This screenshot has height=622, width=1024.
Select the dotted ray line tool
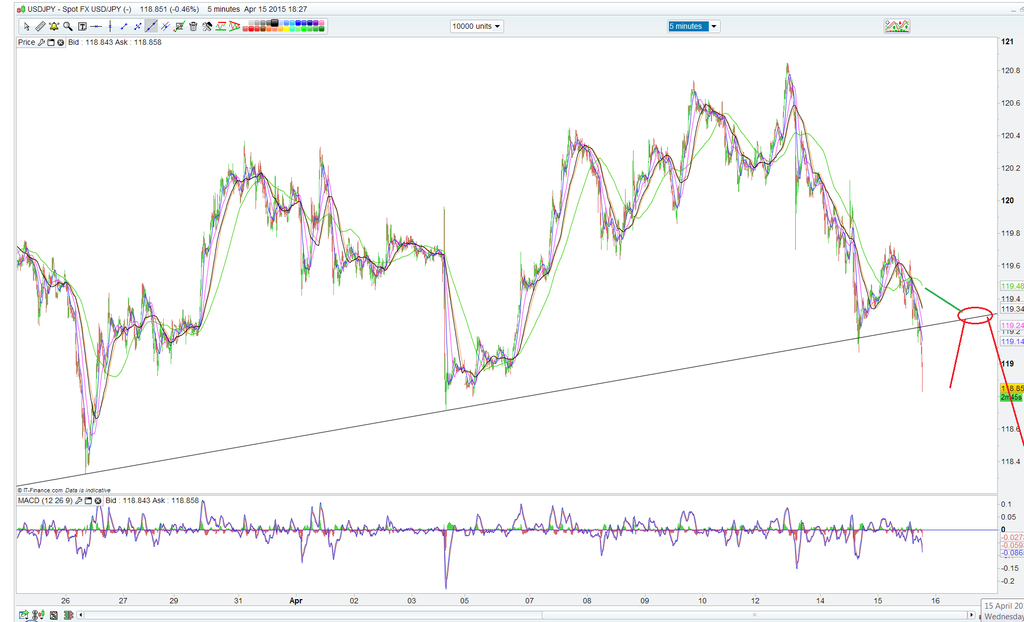click(x=138, y=26)
